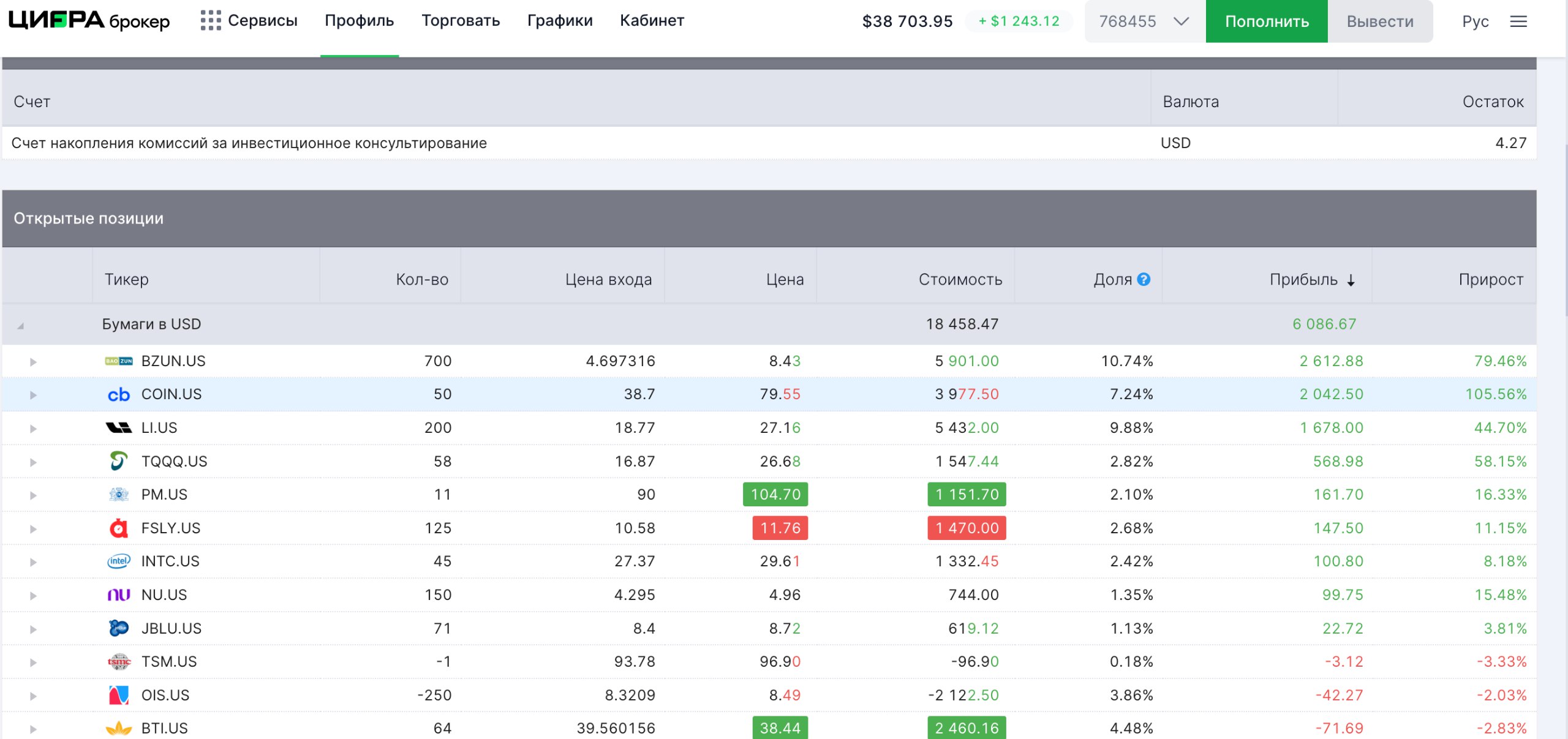Switch language via the Рус selector

click(1474, 22)
